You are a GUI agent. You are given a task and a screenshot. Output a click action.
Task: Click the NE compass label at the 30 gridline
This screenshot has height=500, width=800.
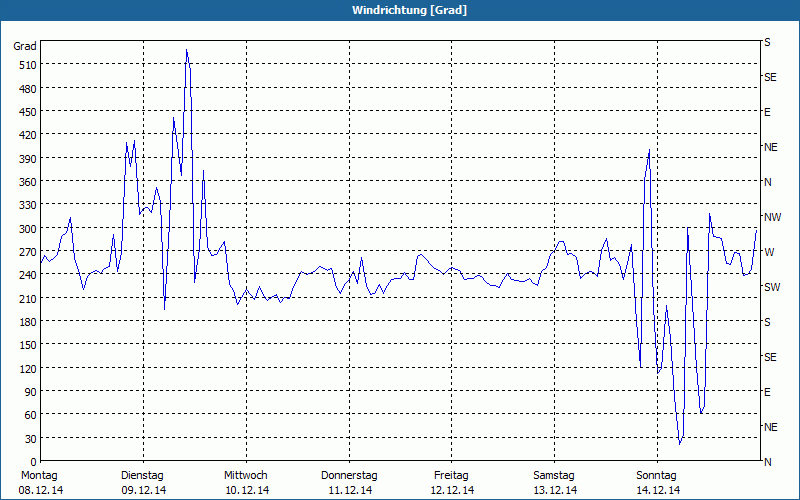pyautogui.click(x=770, y=427)
